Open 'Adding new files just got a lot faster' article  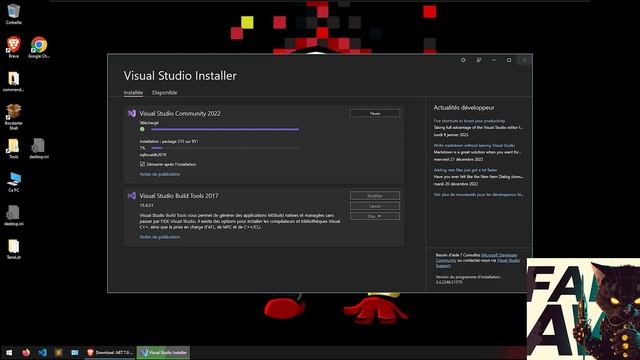pos(465,170)
